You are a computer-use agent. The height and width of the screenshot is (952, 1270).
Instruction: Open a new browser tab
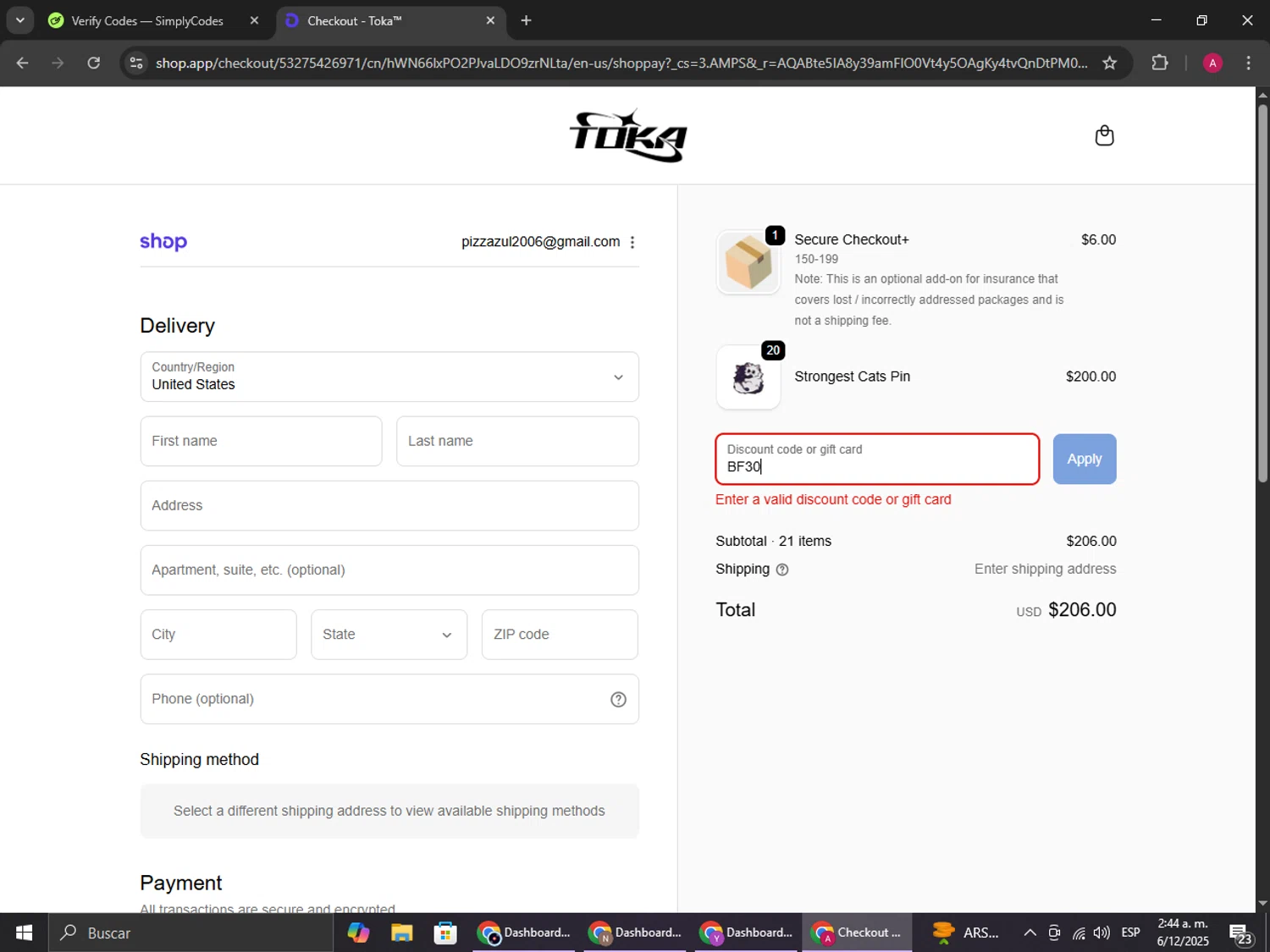point(526,20)
